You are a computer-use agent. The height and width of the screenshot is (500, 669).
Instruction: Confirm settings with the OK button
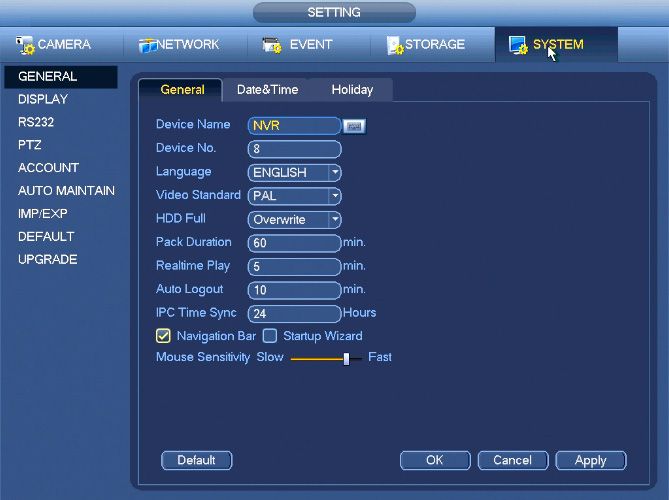(x=435, y=460)
